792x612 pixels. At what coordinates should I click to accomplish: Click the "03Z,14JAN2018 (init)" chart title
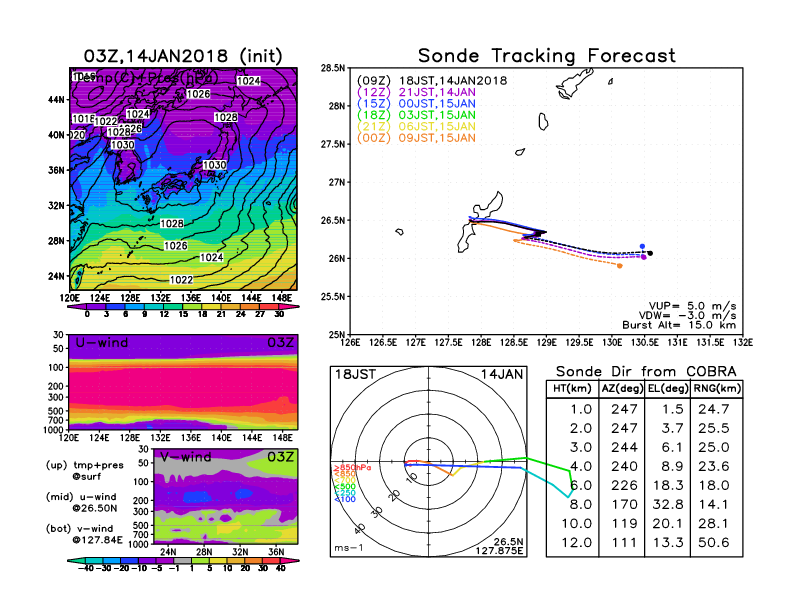183,56
